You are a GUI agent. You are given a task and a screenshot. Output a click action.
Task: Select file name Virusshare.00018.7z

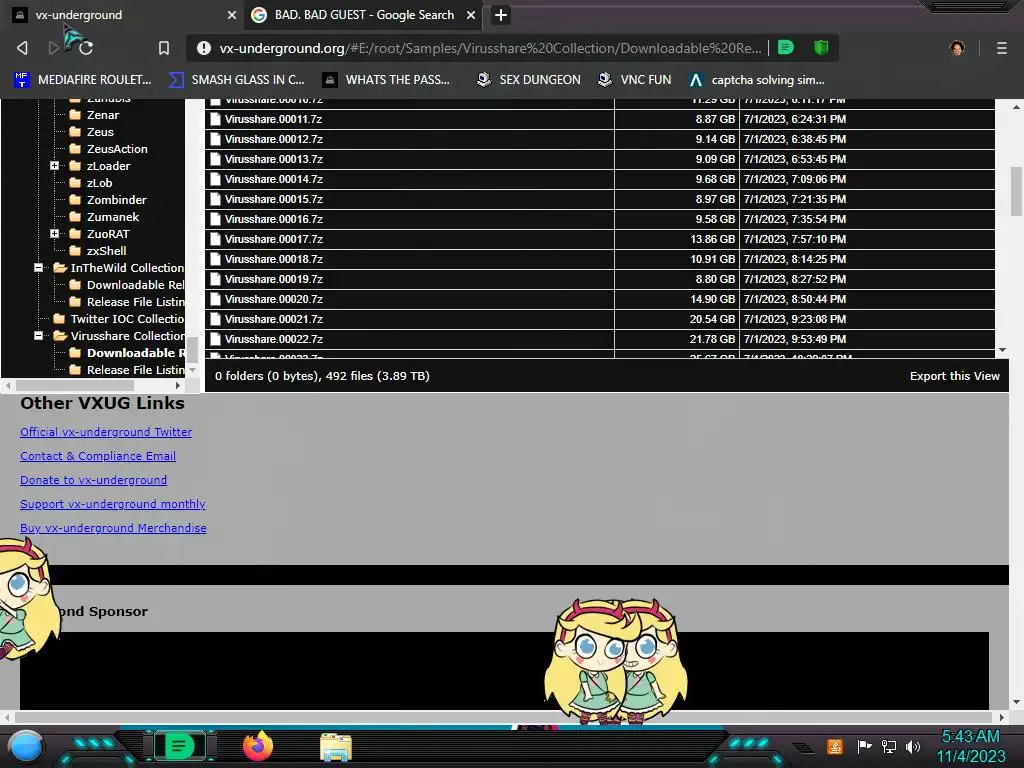click(274, 259)
